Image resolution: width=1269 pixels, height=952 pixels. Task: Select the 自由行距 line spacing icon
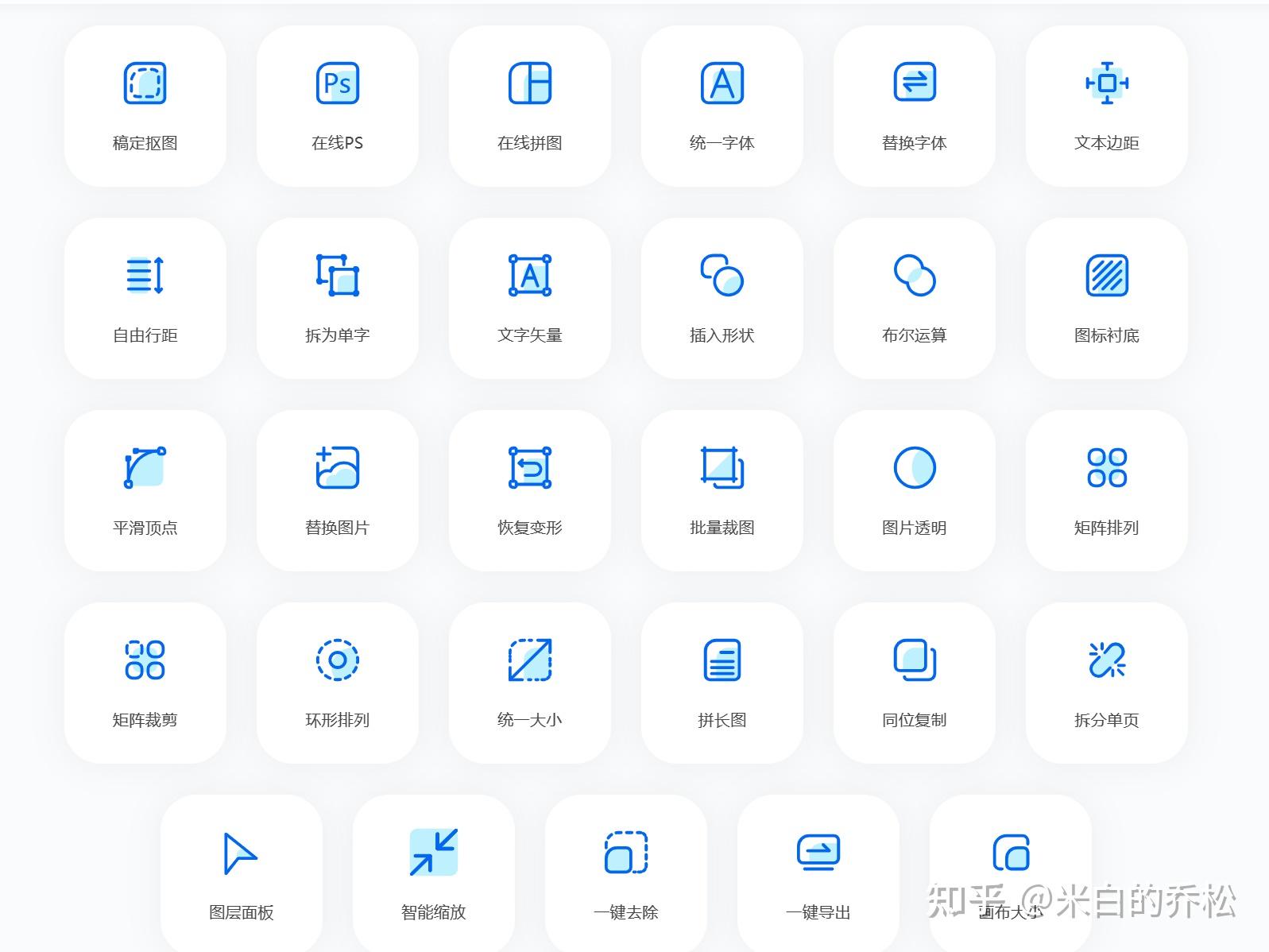(145, 276)
